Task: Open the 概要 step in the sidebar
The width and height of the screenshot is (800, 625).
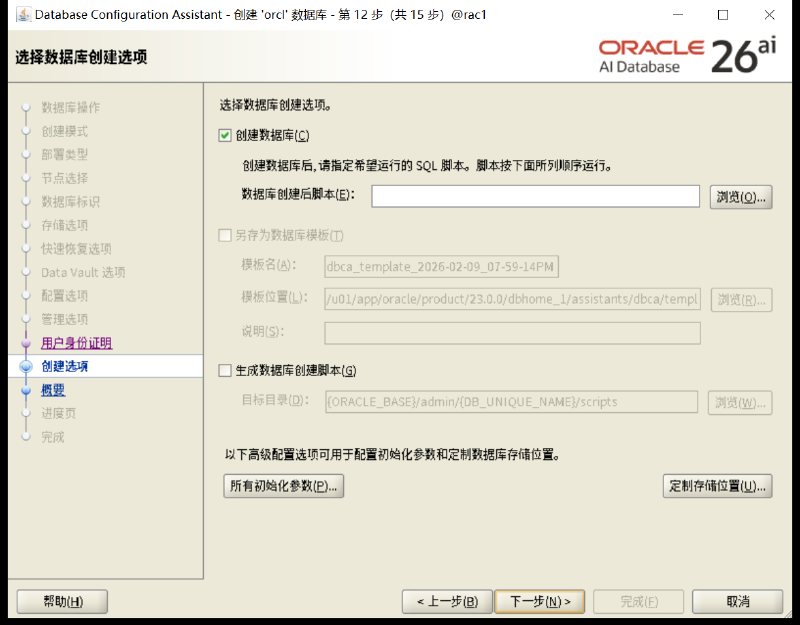Action: 53,390
